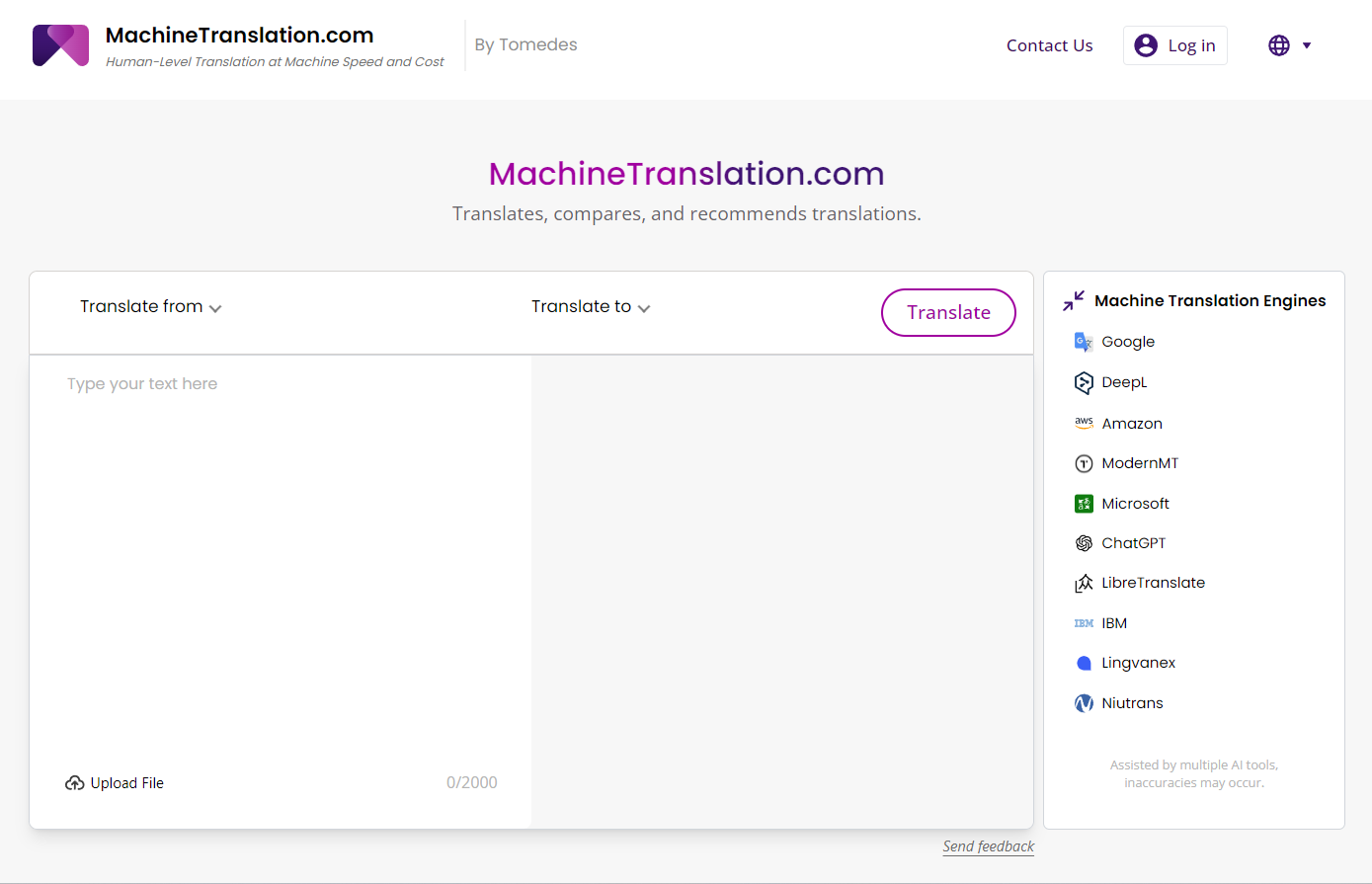This screenshot has height=884, width=1372.
Task: Click the translation output pane
Action: pyautogui.click(x=782, y=591)
